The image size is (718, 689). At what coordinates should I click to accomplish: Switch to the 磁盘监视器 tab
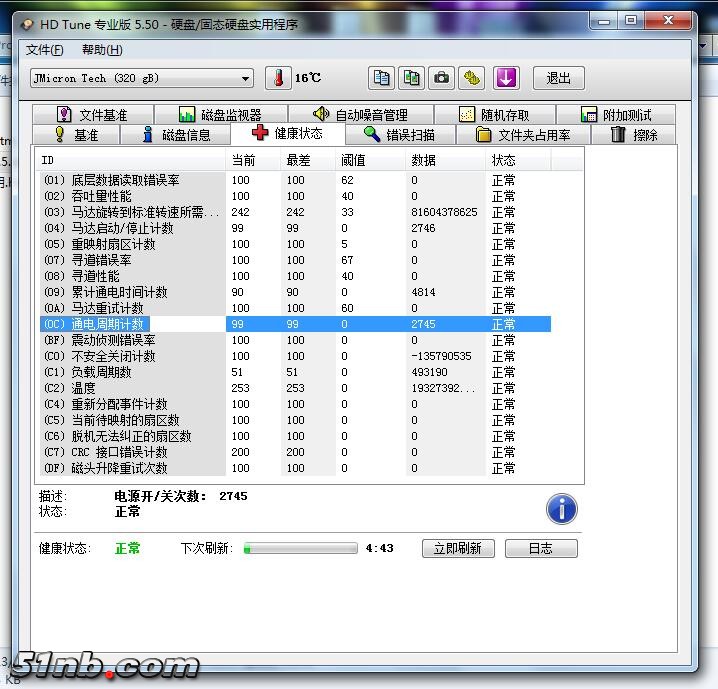pos(221,114)
